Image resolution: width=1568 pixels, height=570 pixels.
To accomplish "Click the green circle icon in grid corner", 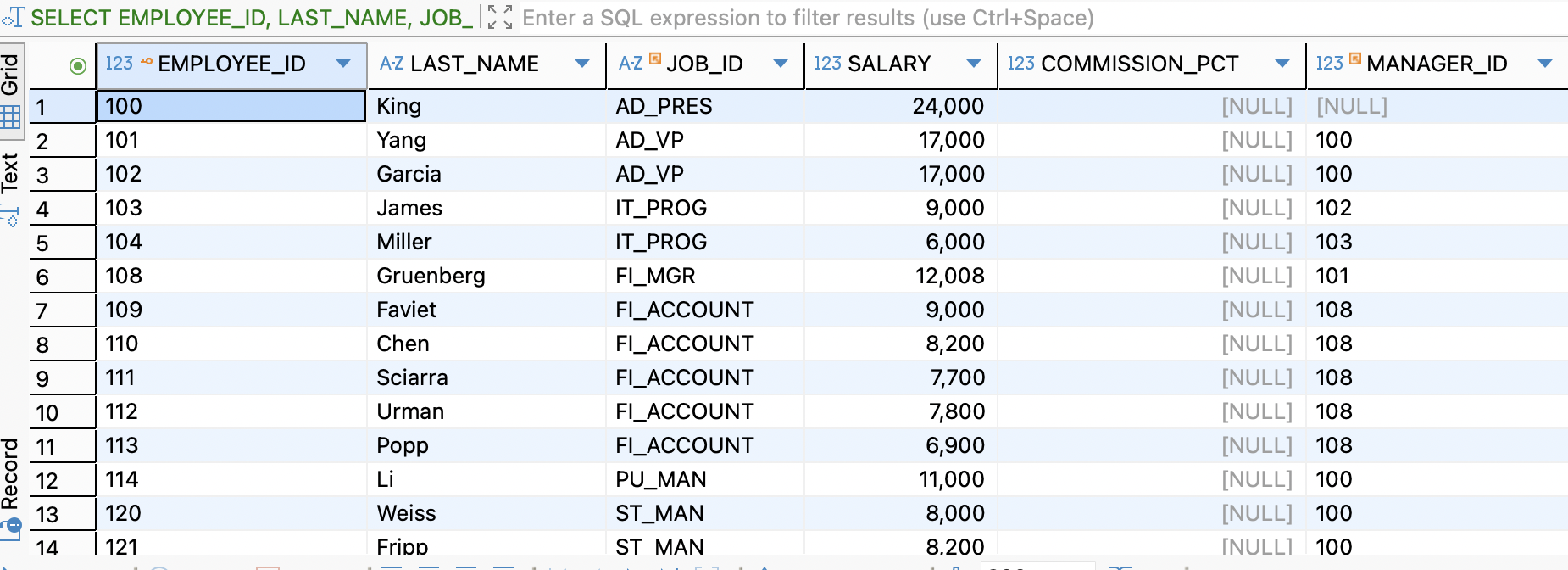I will (x=78, y=65).
